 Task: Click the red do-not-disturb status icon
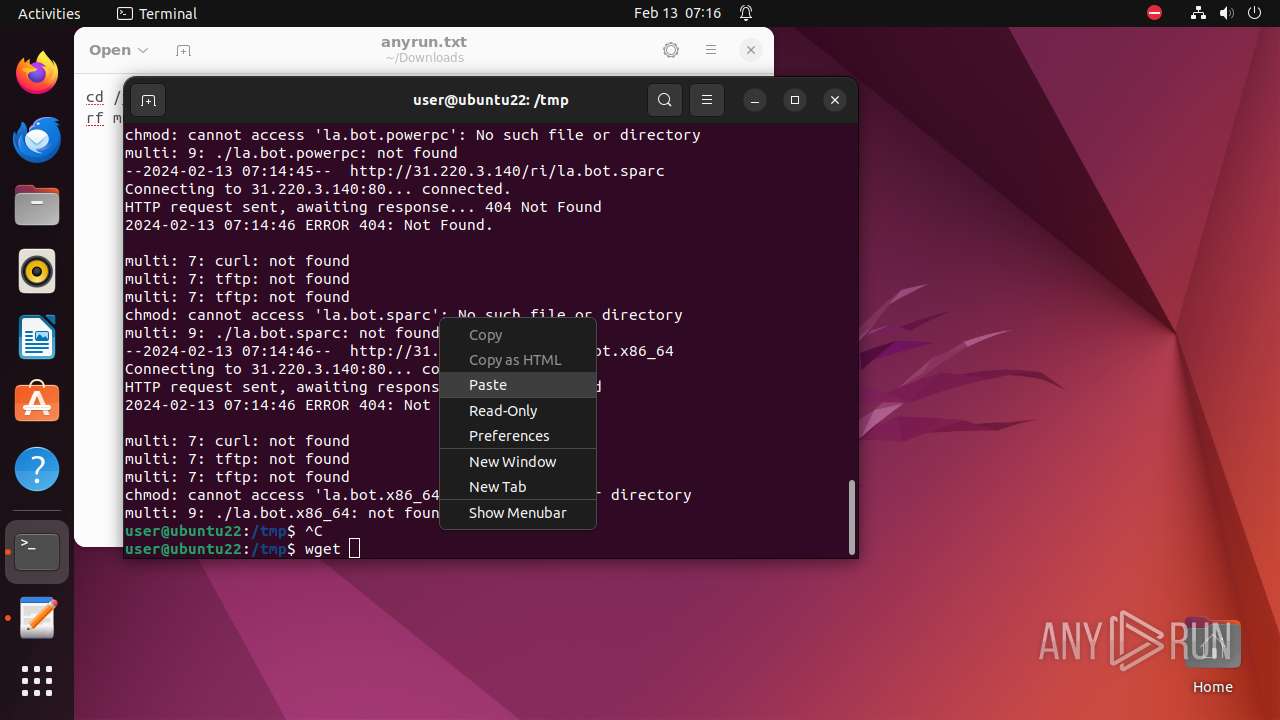(x=1155, y=13)
